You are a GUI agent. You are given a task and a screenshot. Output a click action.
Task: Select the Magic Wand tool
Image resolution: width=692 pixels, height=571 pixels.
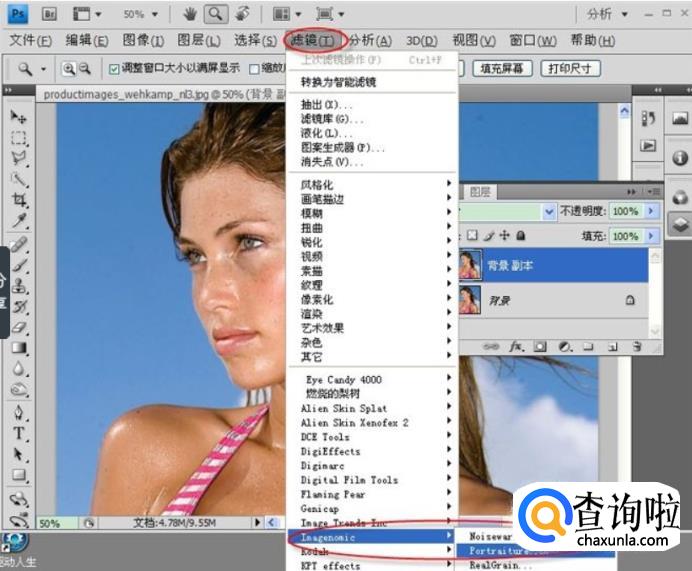pyautogui.click(x=19, y=180)
